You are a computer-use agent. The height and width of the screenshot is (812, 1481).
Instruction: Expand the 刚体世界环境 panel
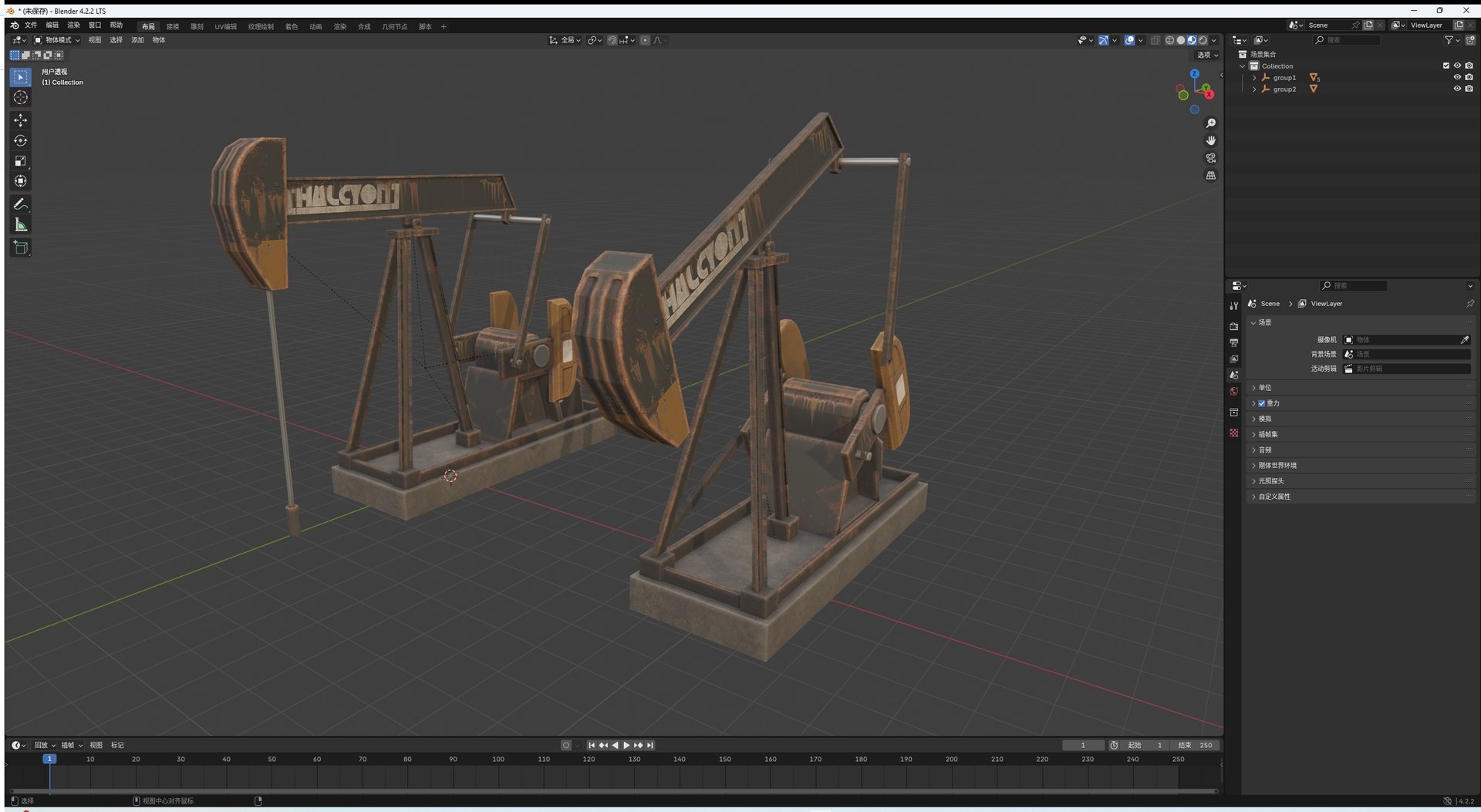[x=1361, y=466]
